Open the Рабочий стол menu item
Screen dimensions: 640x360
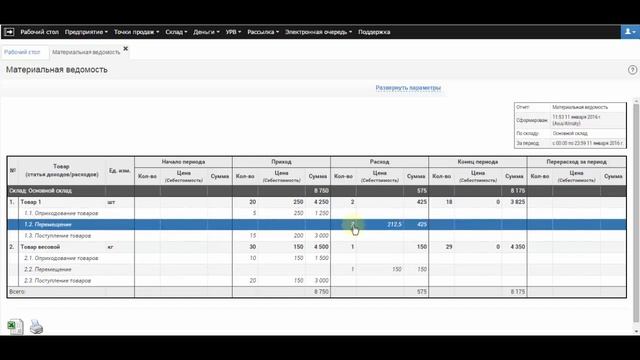(40, 32)
